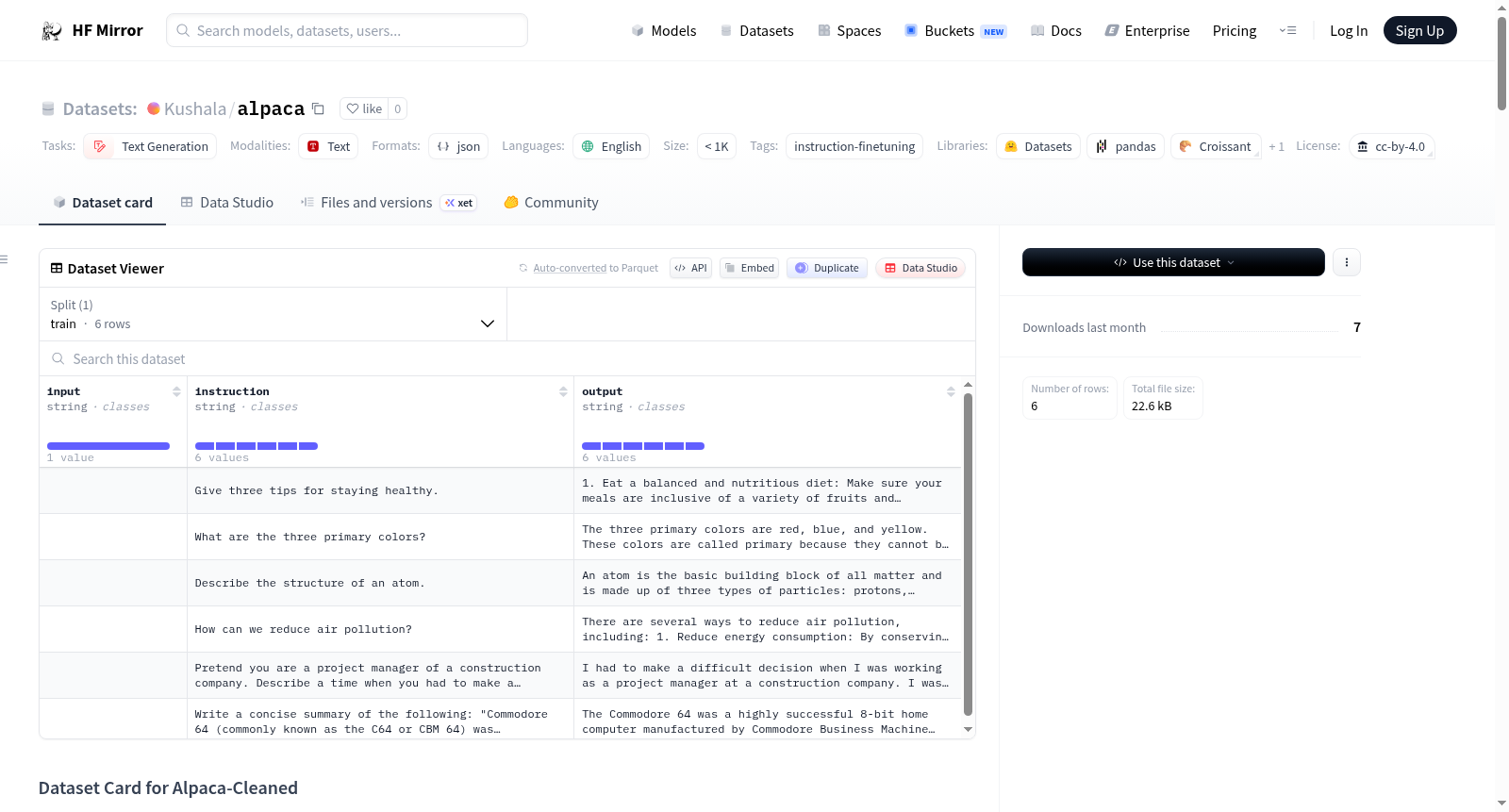1509x812 pixels.
Task: Click the instruction column histogram bar
Action: pos(257,446)
